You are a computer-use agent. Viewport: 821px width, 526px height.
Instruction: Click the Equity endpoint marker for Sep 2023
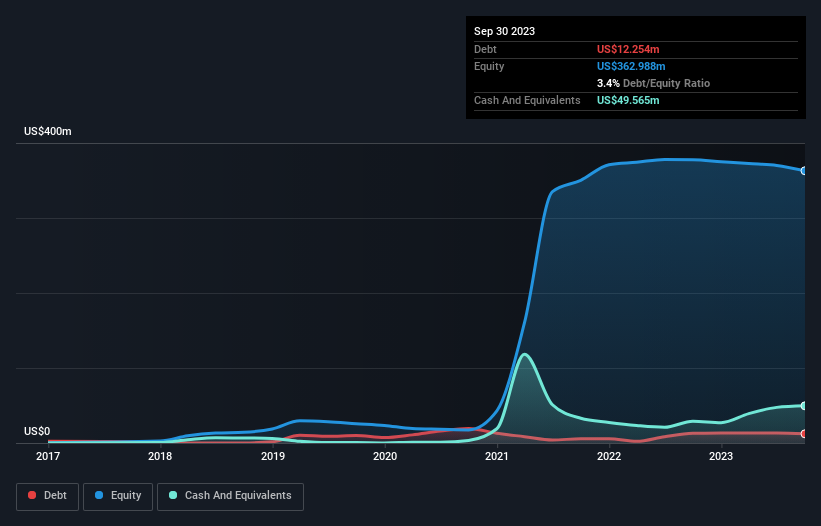pyautogui.click(x=804, y=171)
